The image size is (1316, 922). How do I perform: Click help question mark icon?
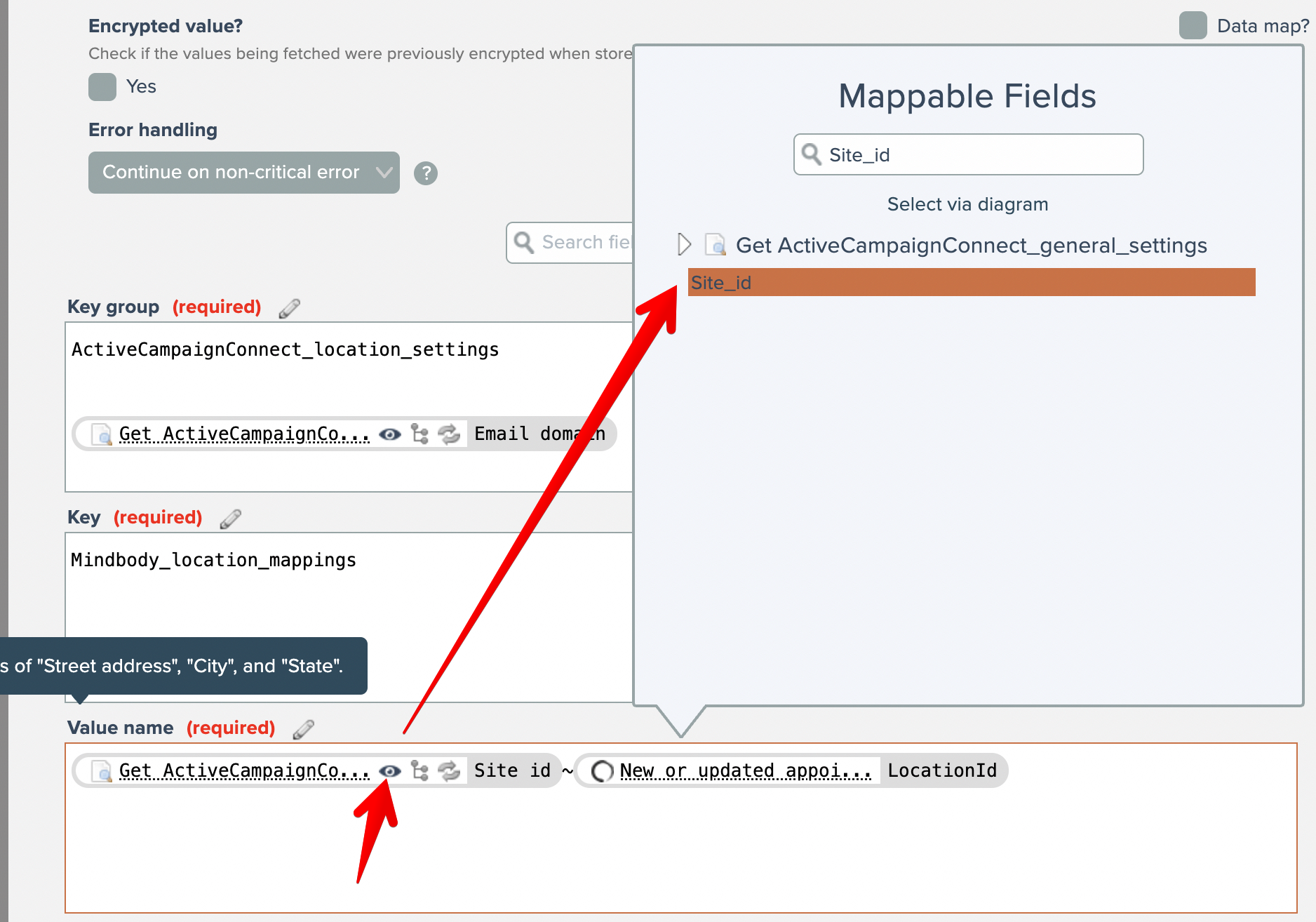pos(425,173)
